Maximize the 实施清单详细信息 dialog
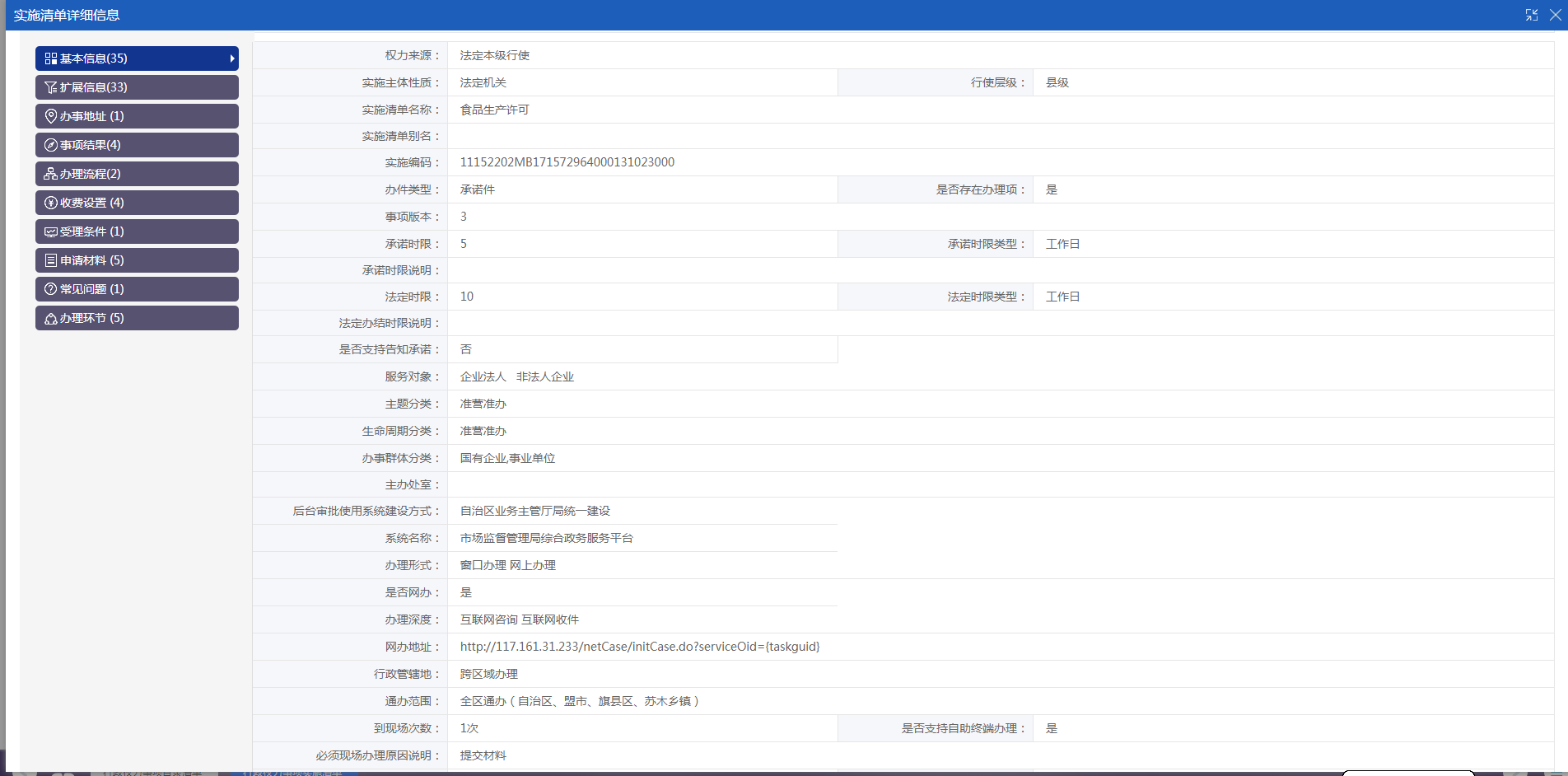The image size is (1568, 776). point(1532,15)
